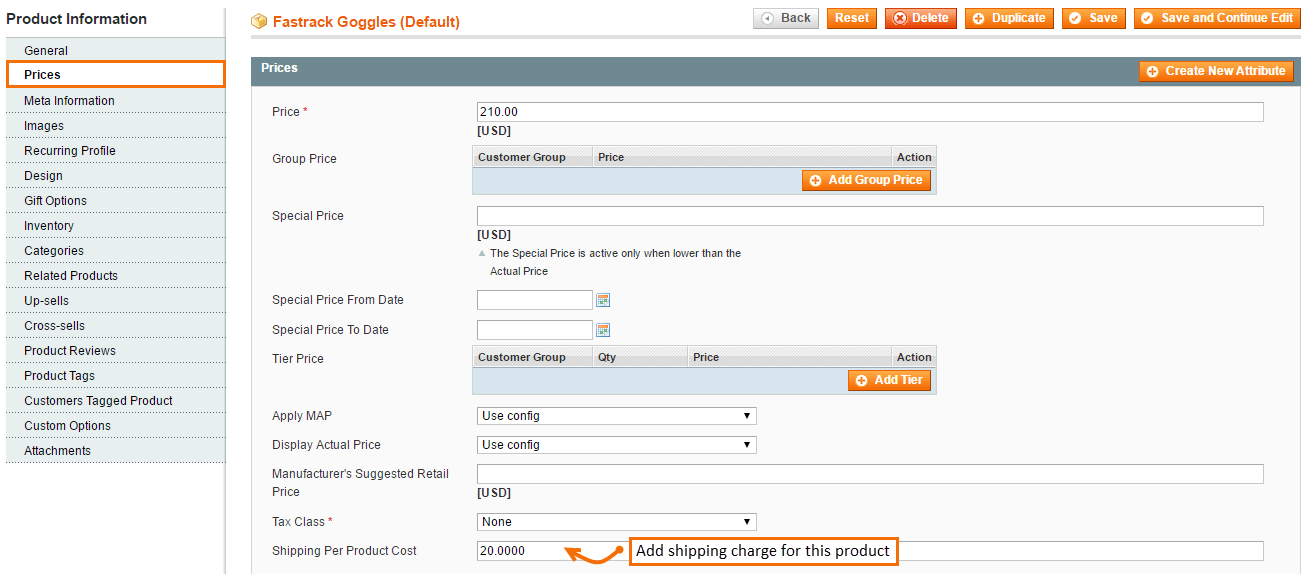
Task: Create New Attribute in Prices
Action: [1216, 71]
